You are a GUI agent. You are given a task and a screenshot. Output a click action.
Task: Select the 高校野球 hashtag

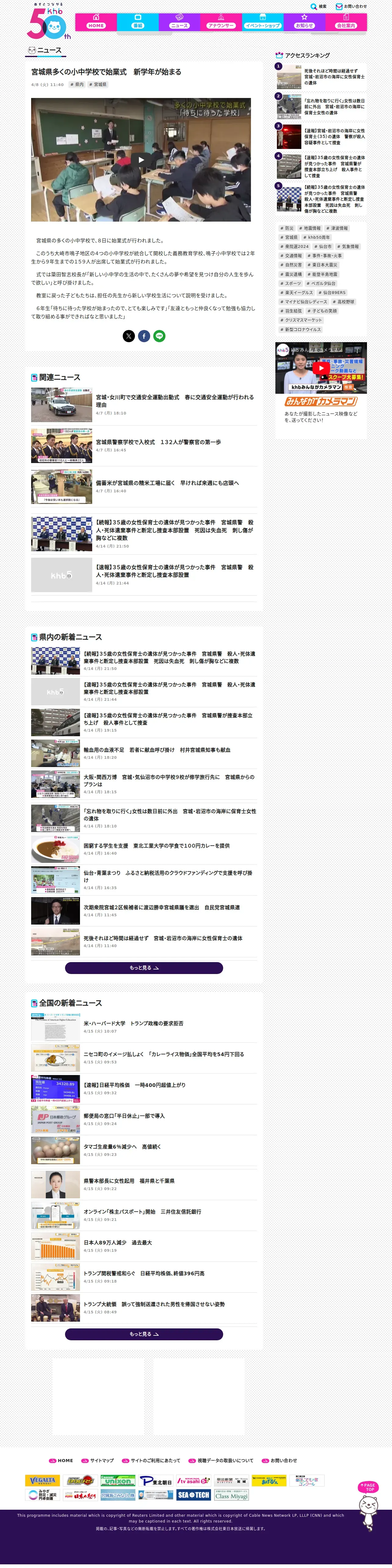coord(344,302)
